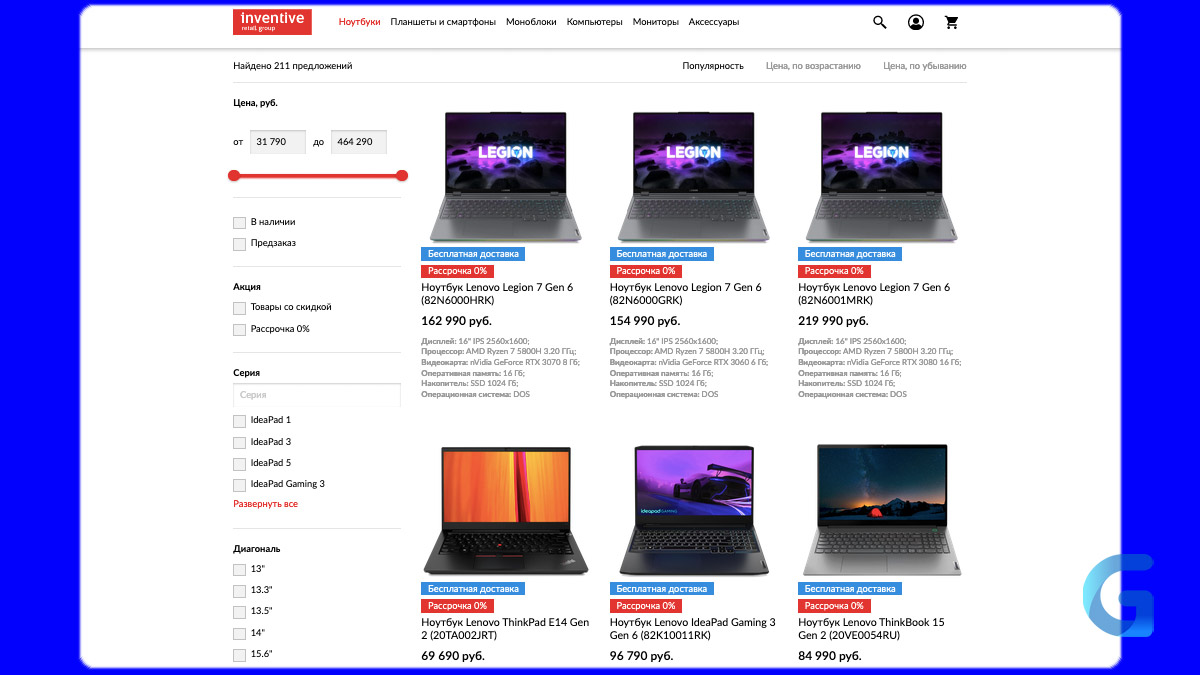
Task: Click Рассрочка 0% badge on ThinkPad E14
Action: (457, 606)
